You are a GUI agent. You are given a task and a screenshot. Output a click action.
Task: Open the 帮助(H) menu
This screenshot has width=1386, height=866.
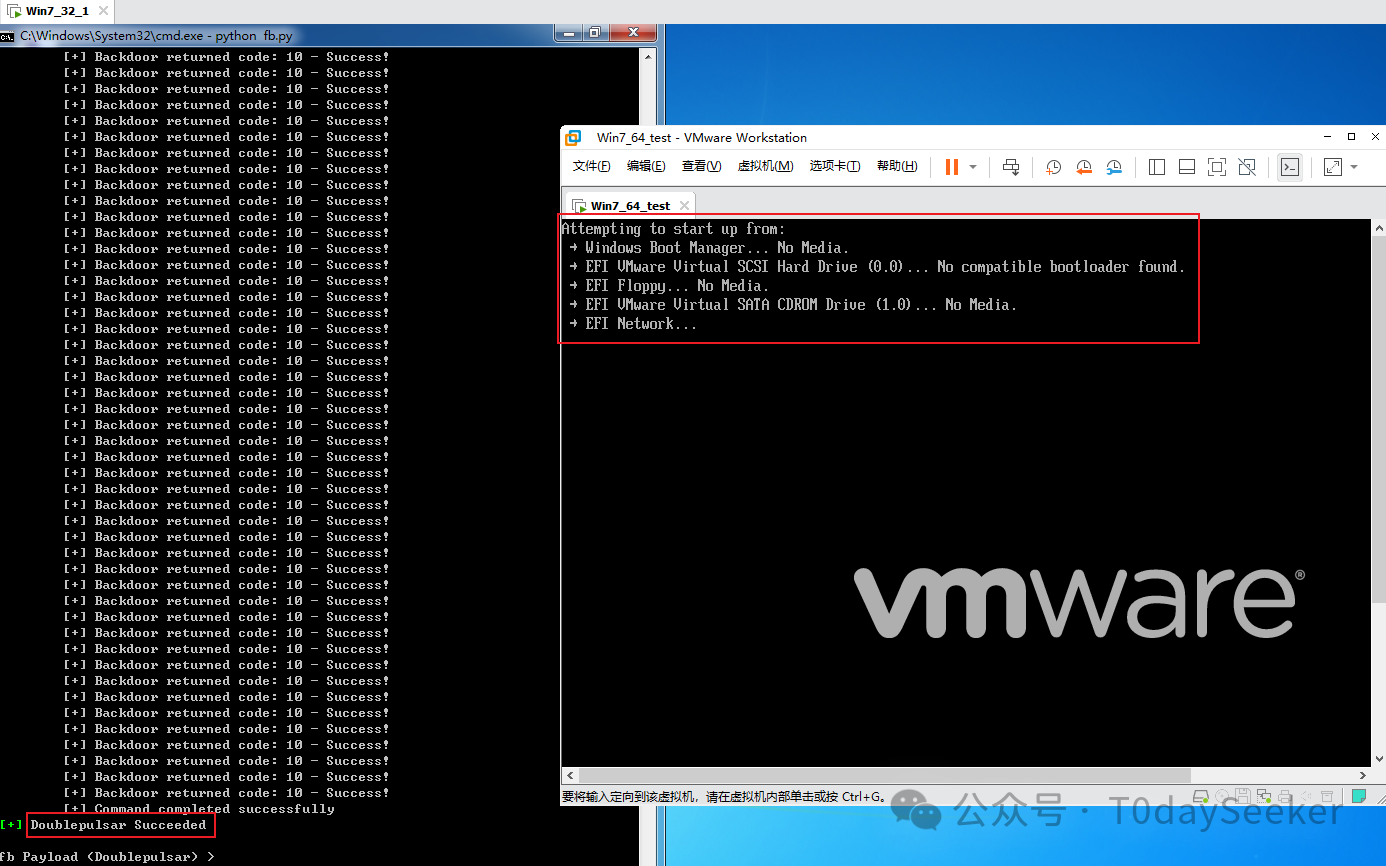point(897,166)
